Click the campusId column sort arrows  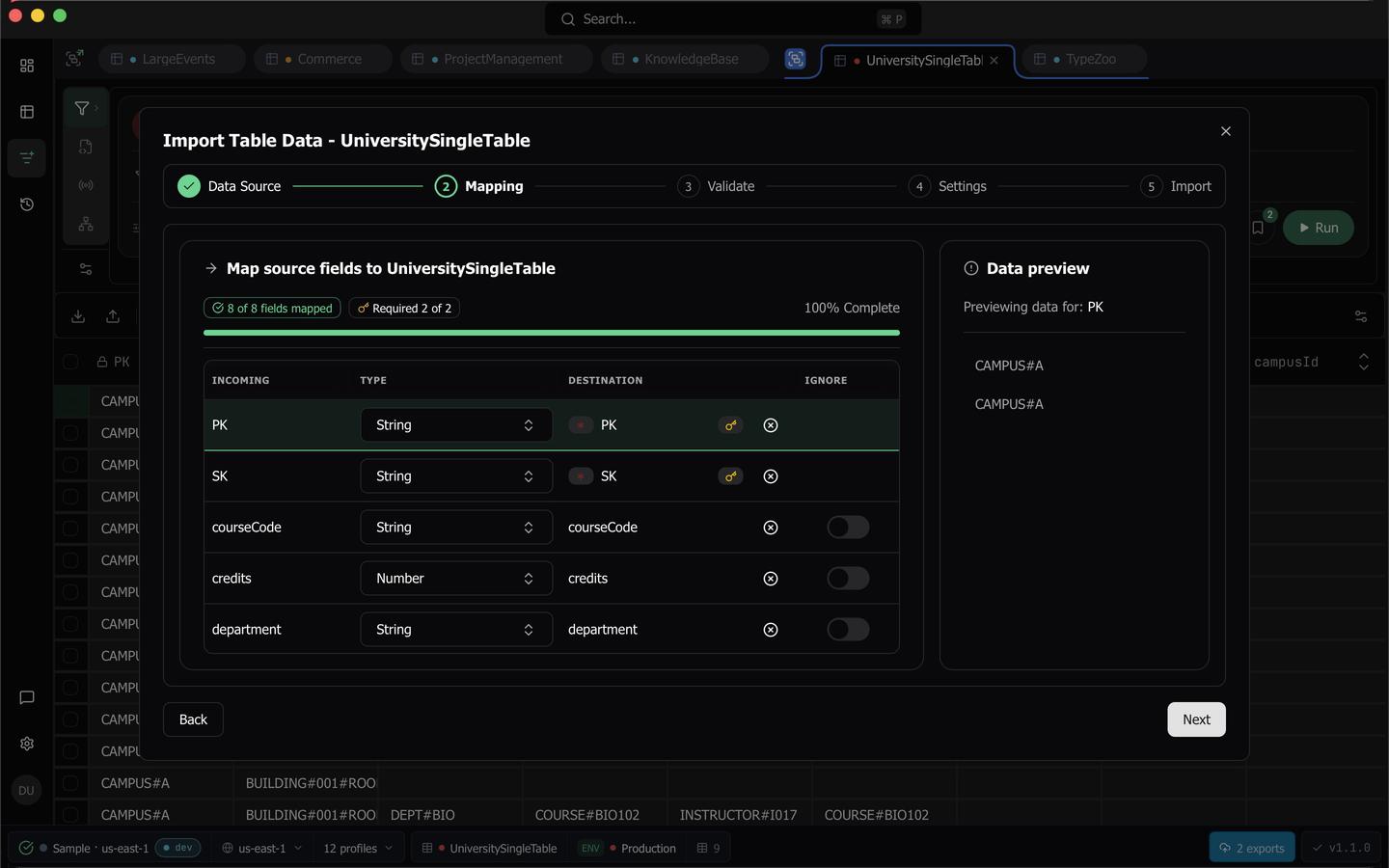coord(1364,362)
